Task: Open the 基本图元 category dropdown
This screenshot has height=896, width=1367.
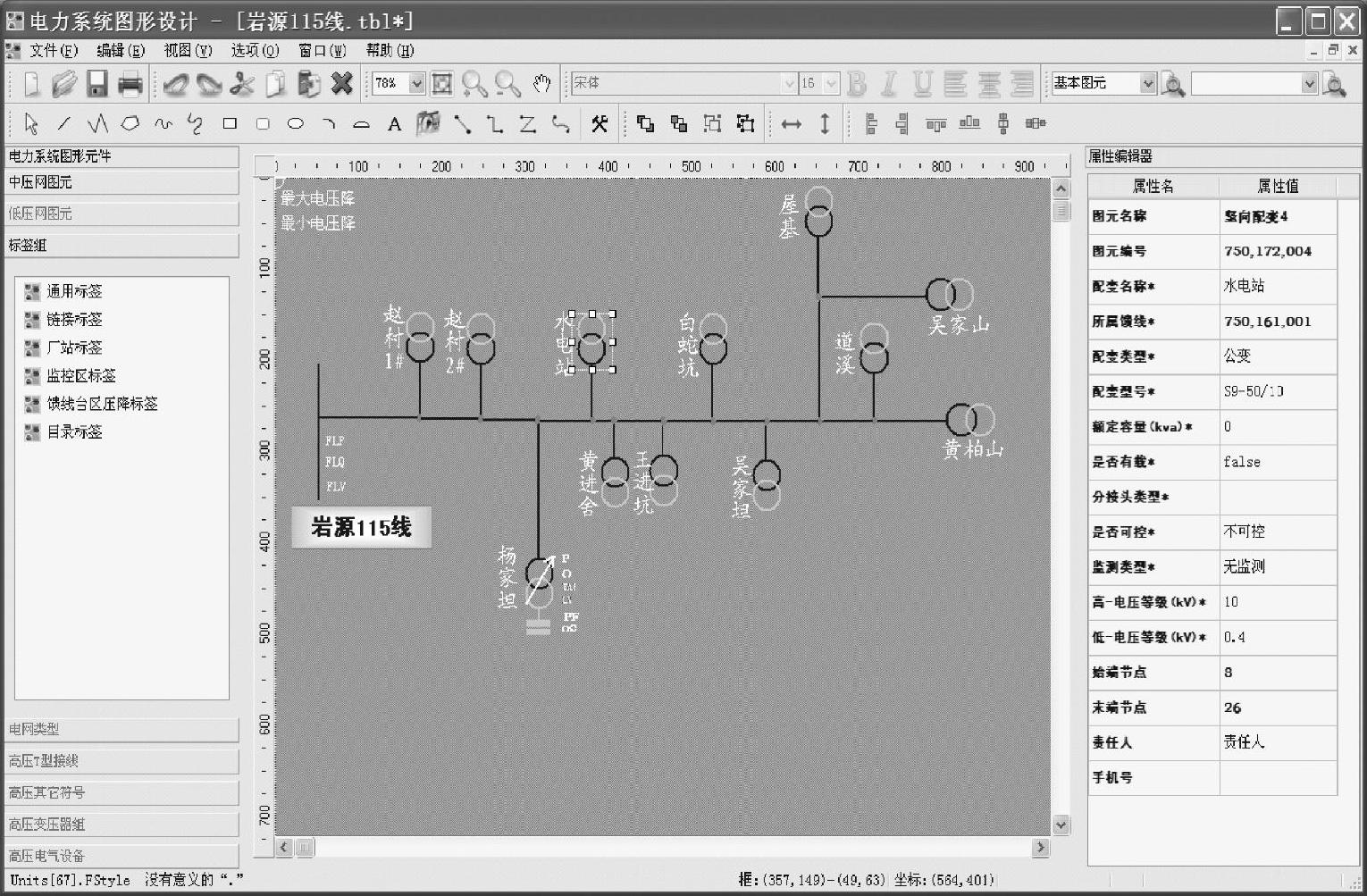Action: (x=1148, y=83)
